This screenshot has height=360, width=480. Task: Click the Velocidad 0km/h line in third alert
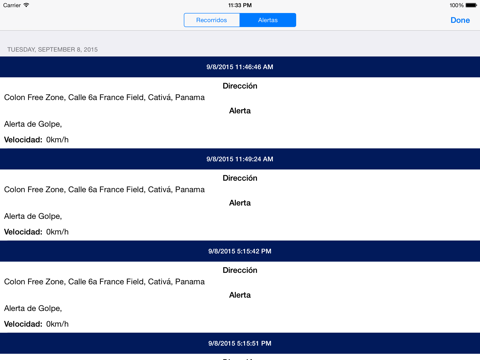36,324
